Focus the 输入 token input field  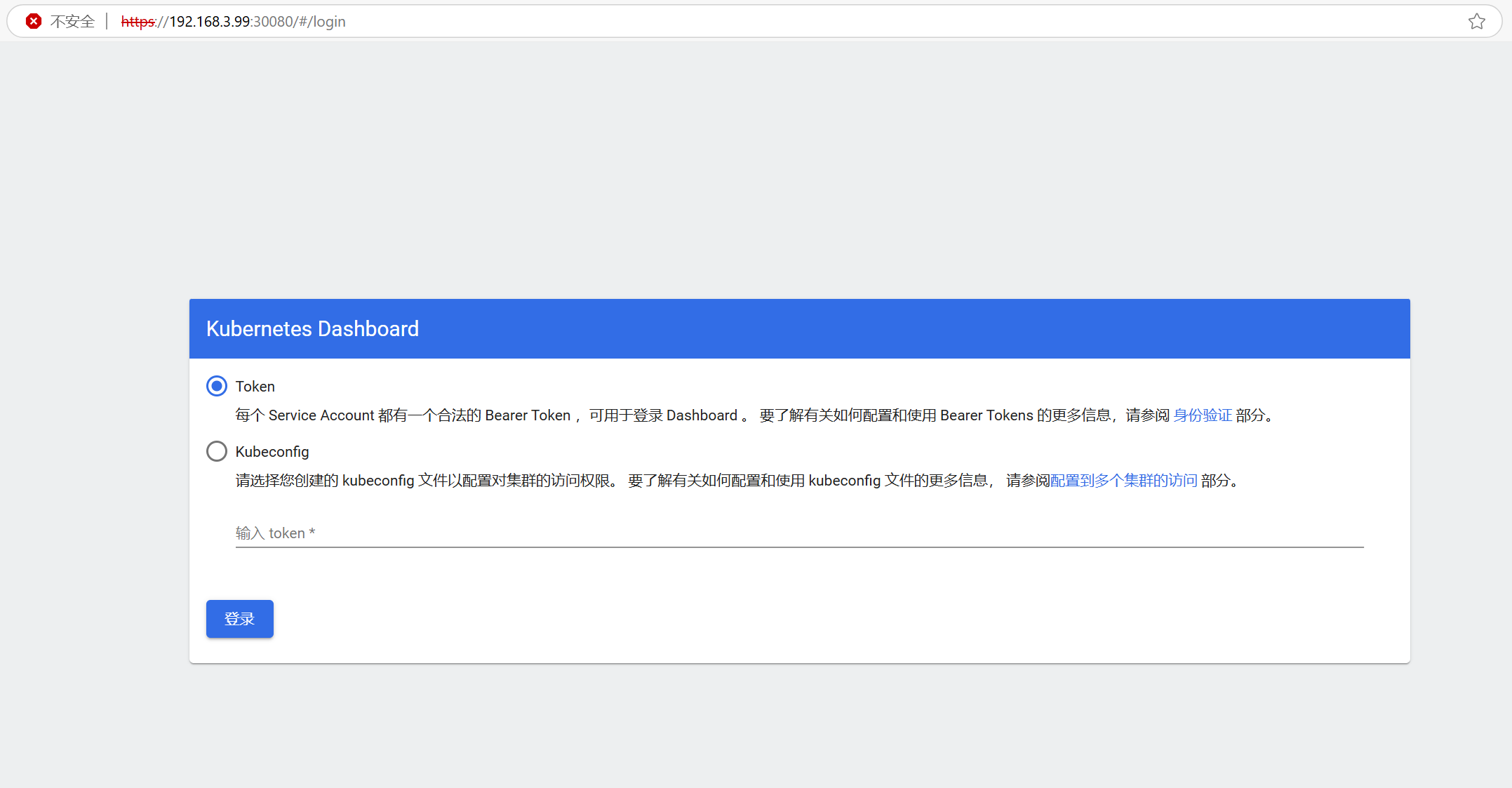click(799, 533)
